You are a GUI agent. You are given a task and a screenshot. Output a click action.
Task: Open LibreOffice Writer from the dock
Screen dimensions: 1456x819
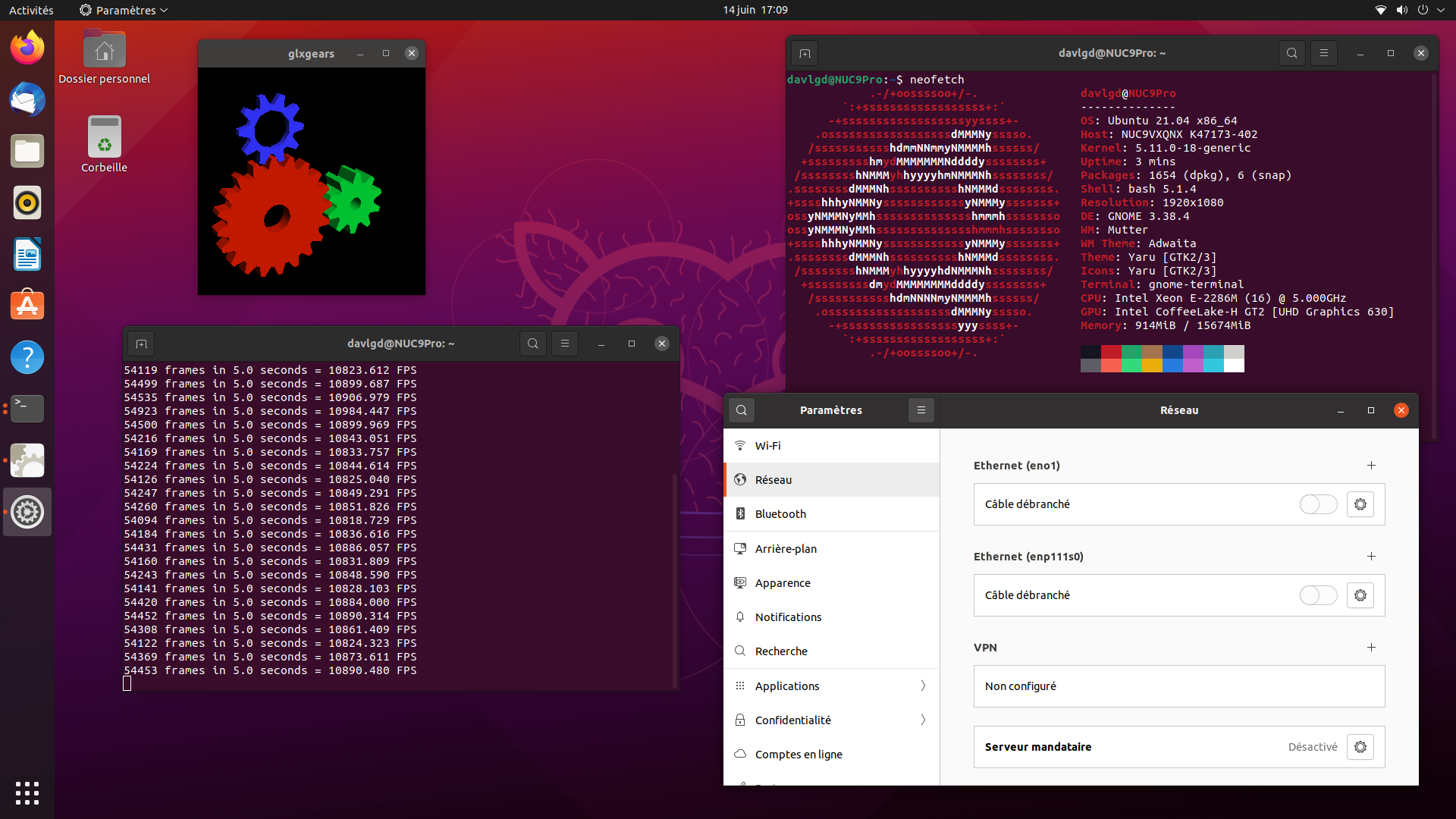click(x=27, y=254)
